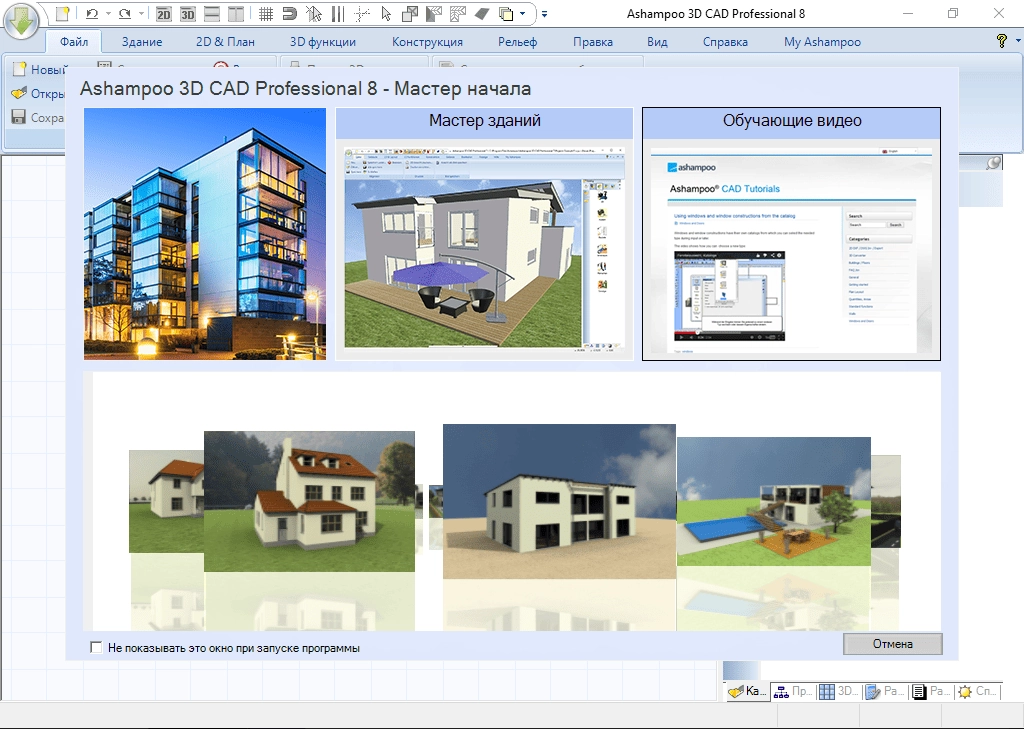Open the 2D & План tab
Viewport: 1024px width, 729px height.
coord(225,42)
